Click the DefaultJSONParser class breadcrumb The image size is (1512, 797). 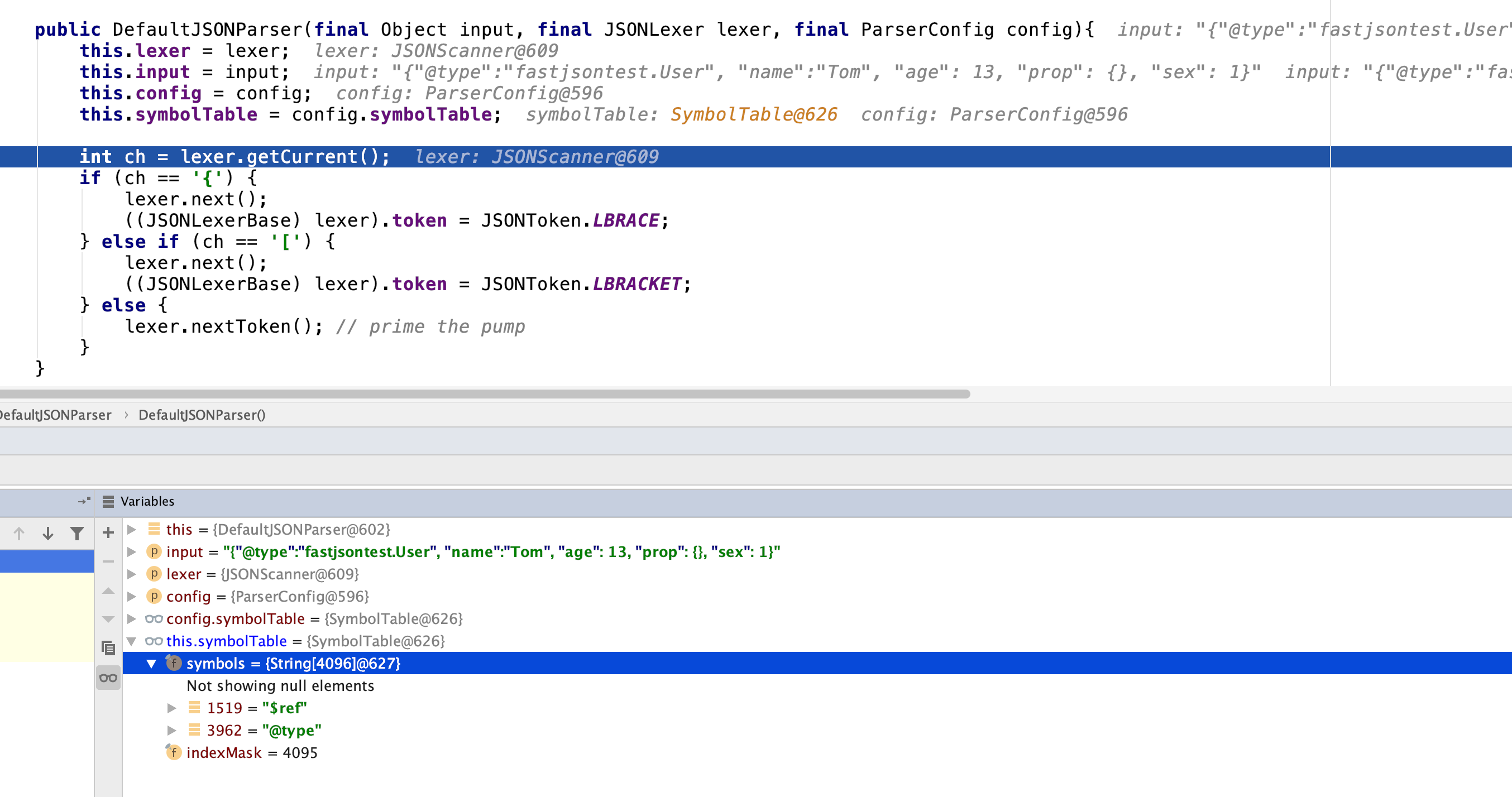[x=56, y=415]
